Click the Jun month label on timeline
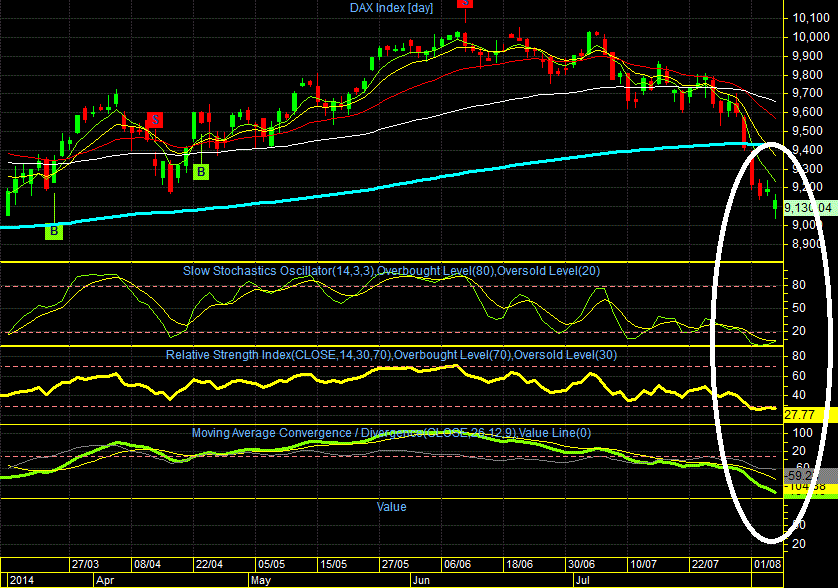This screenshot has width=838, height=588. click(x=421, y=581)
